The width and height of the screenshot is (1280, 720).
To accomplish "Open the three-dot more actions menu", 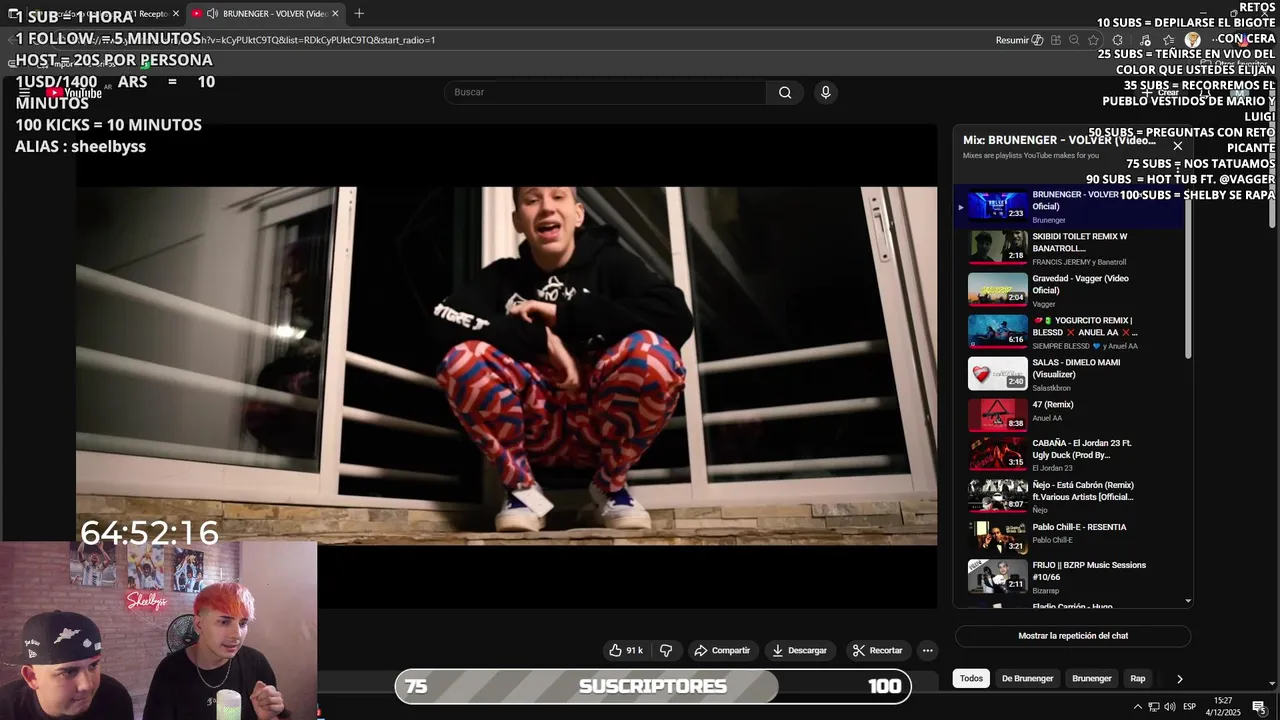I will 927,650.
